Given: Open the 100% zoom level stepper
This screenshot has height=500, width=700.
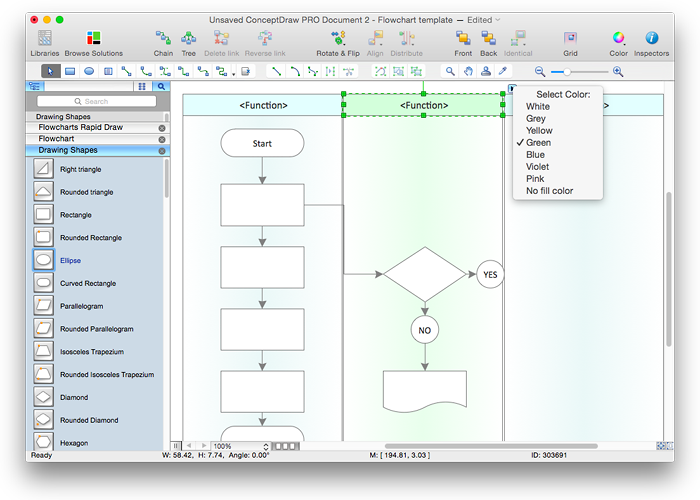Looking at the screenshot, I should pyautogui.click(x=266, y=446).
